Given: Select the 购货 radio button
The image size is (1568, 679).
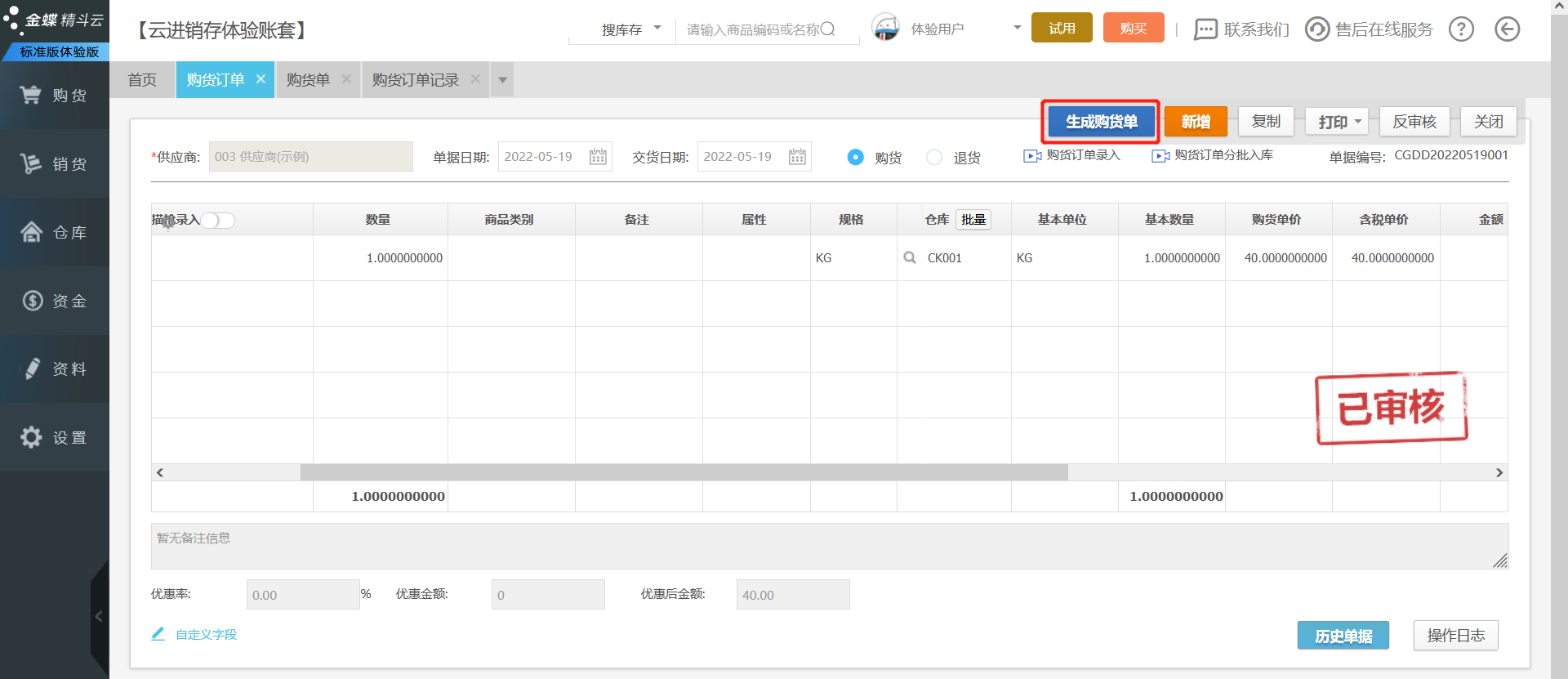Looking at the screenshot, I should click(x=855, y=157).
